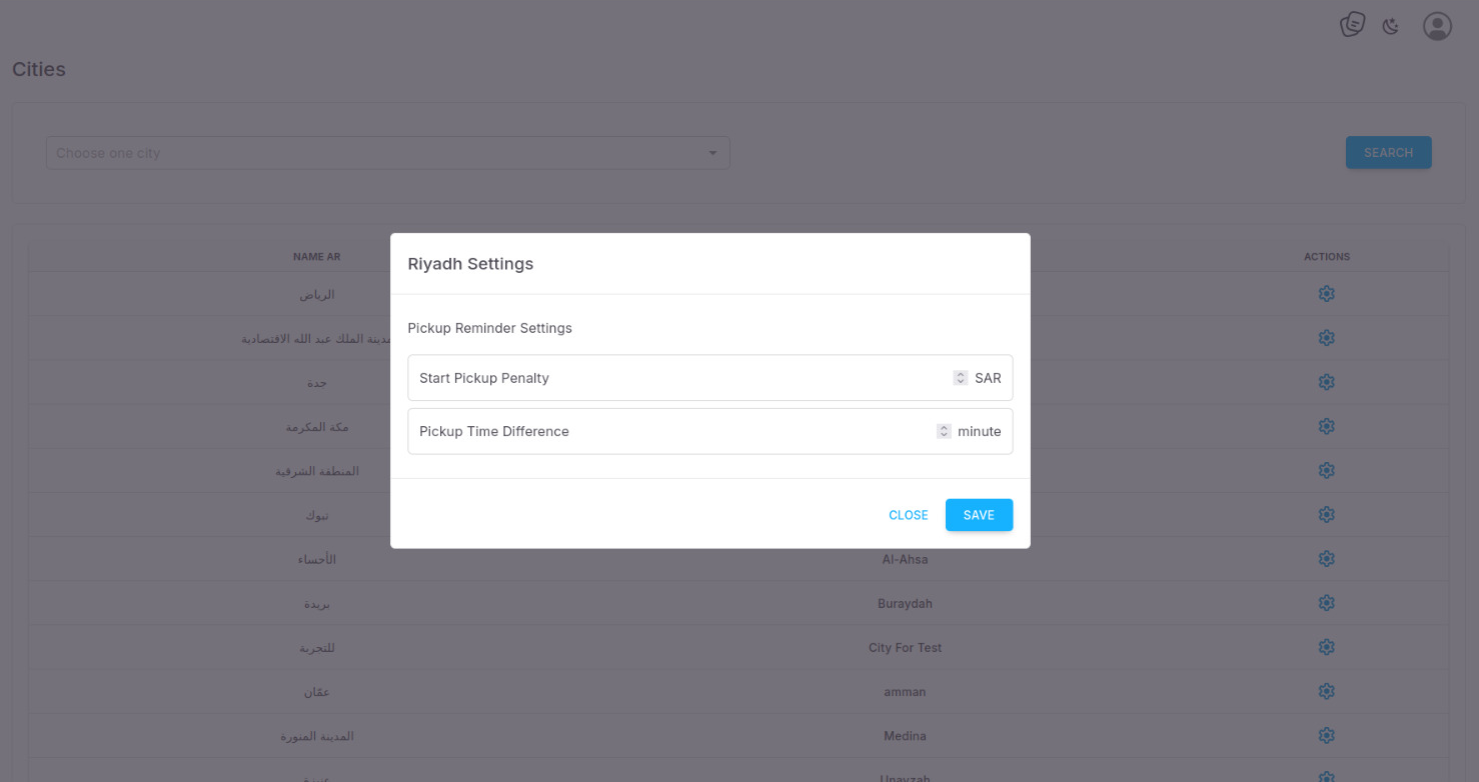The width and height of the screenshot is (1479, 782).
Task: Adjust the Start Pickup Penalty spinner
Action: pyautogui.click(x=960, y=378)
